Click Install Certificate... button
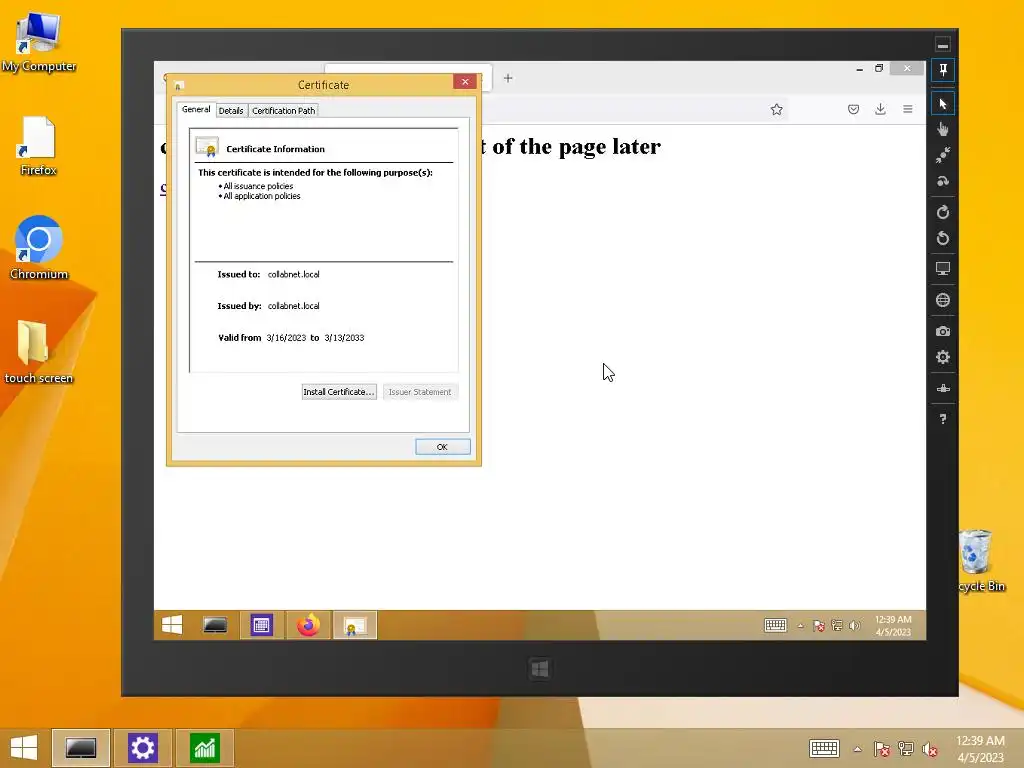The image size is (1024, 768). point(339,392)
